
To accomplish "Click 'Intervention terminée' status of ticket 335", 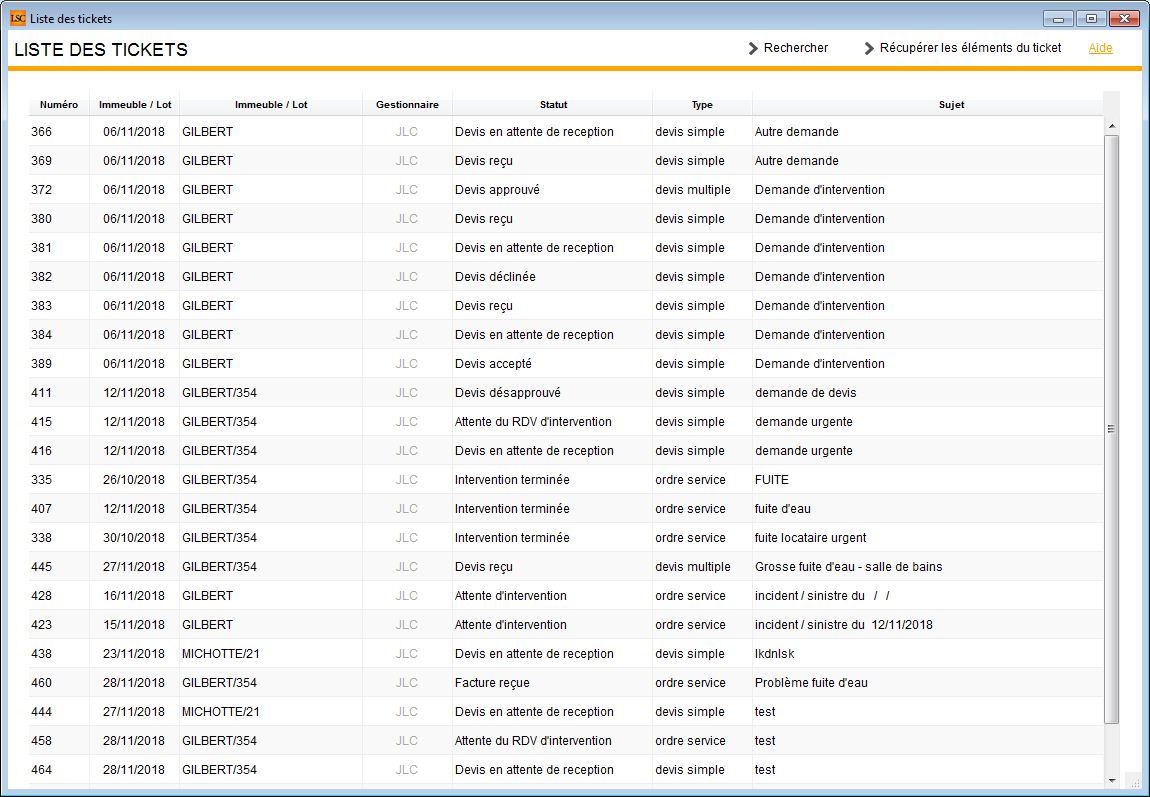I will click(x=512, y=480).
